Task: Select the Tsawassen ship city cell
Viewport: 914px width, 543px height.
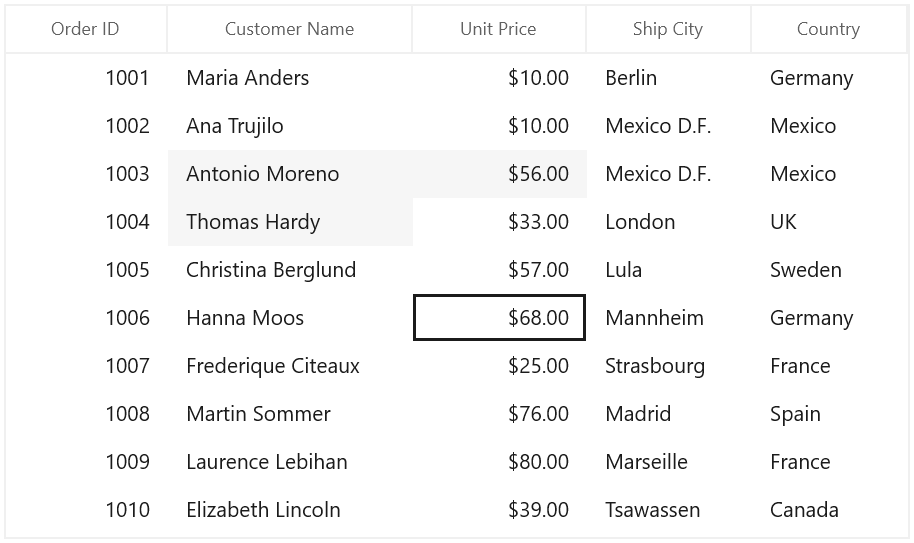Action: 669,510
